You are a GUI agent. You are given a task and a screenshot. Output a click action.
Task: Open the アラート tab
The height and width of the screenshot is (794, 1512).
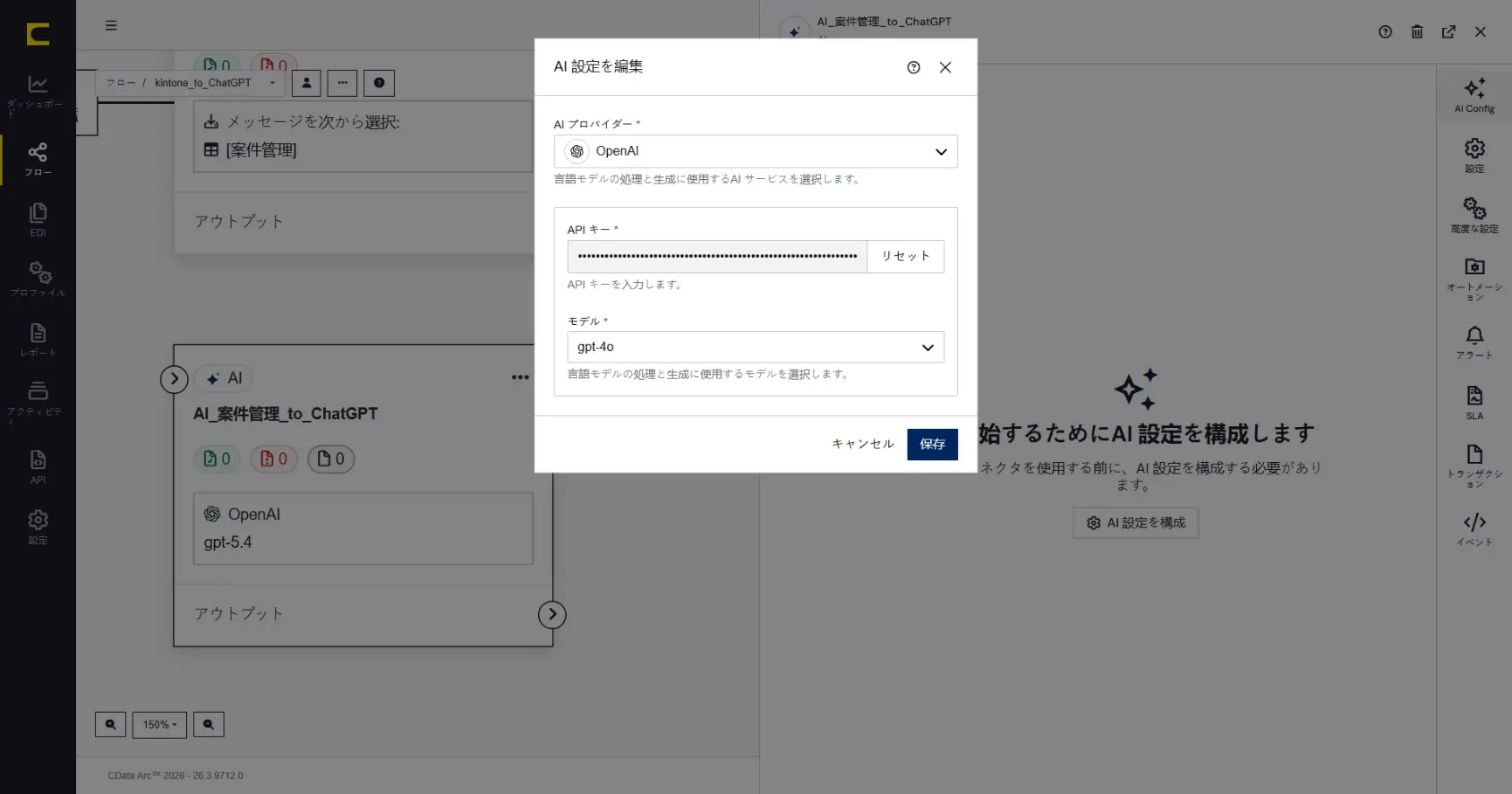click(1474, 342)
